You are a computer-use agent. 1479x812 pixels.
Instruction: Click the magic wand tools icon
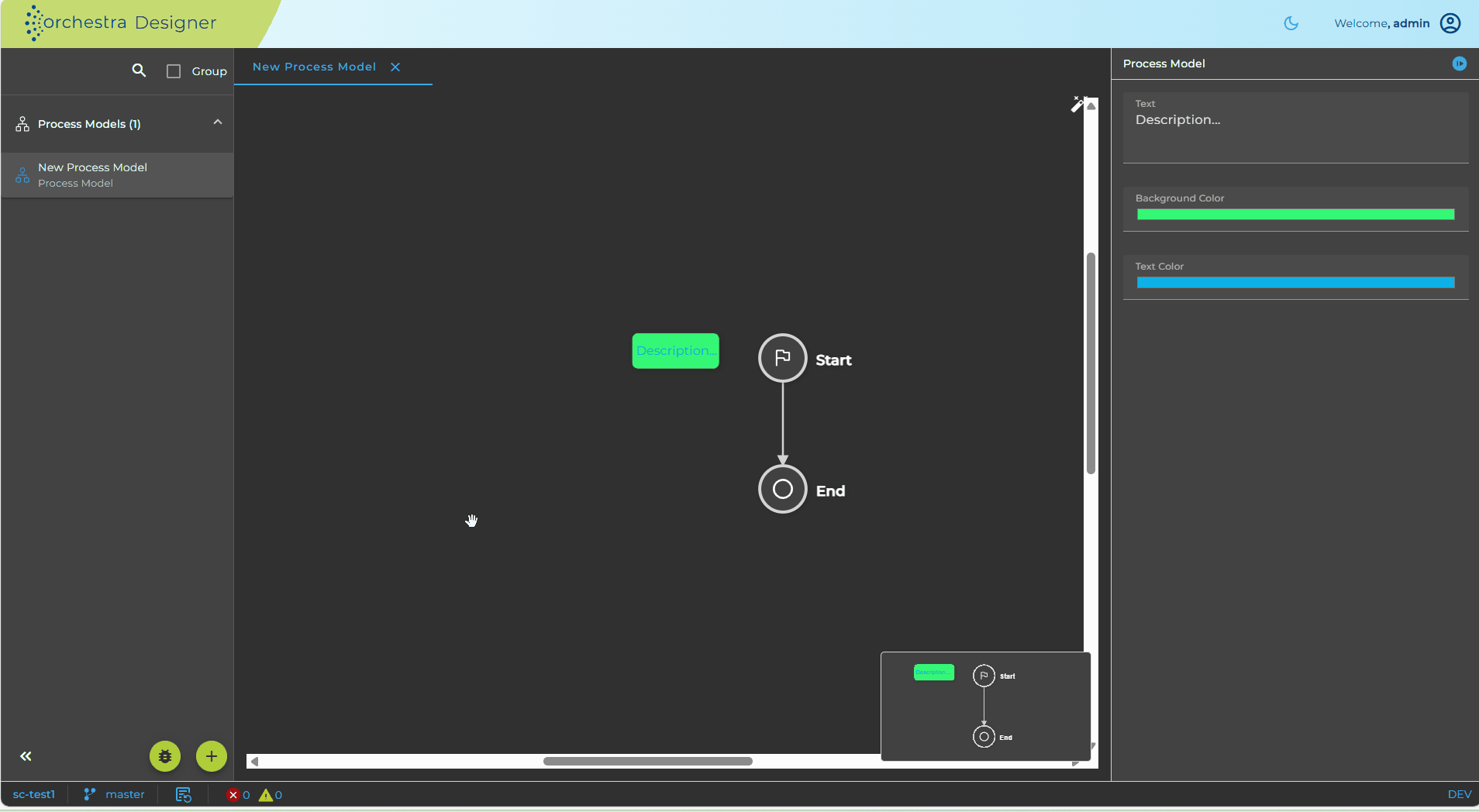(x=1077, y=105)
